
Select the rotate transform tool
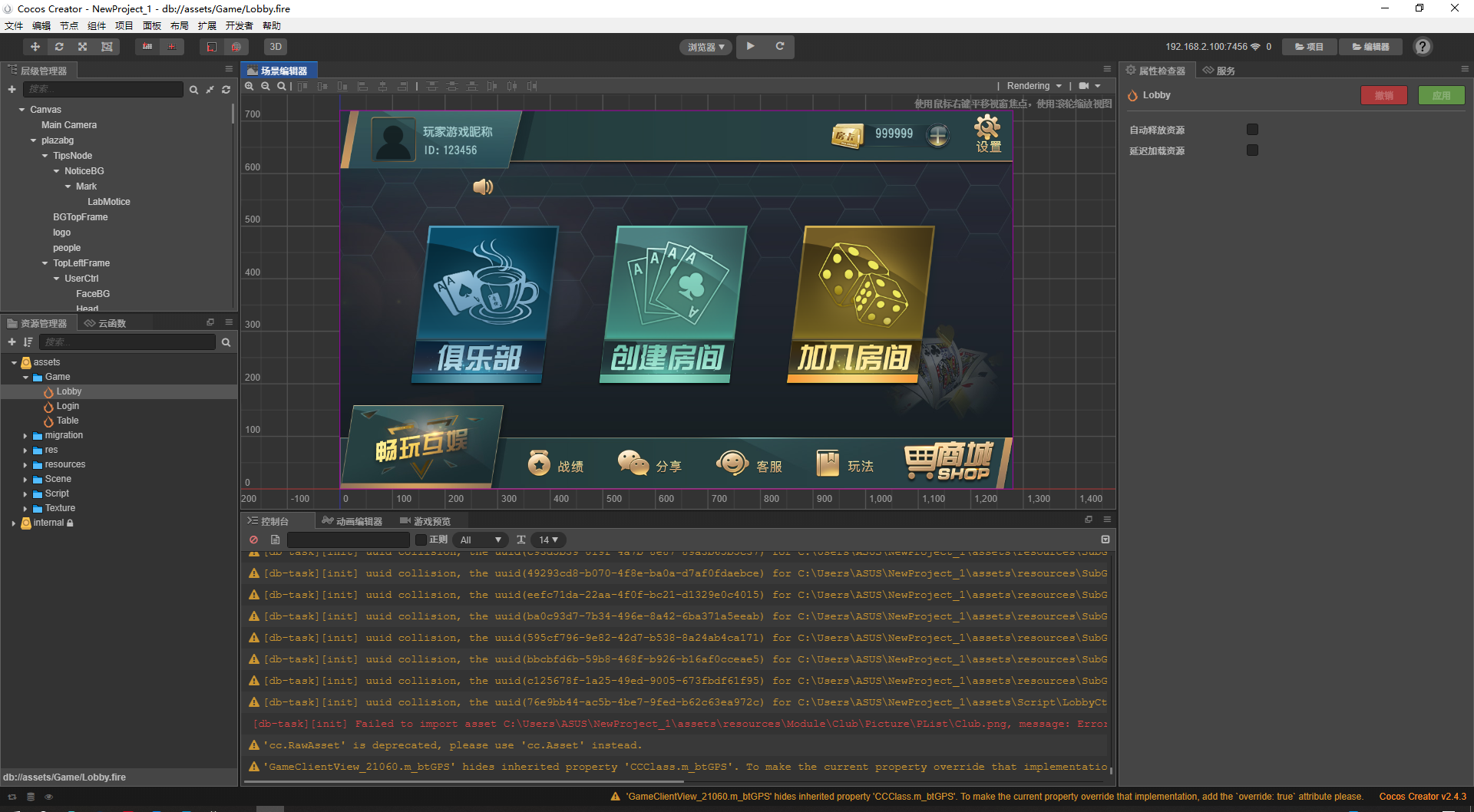[x=59, y=47]
